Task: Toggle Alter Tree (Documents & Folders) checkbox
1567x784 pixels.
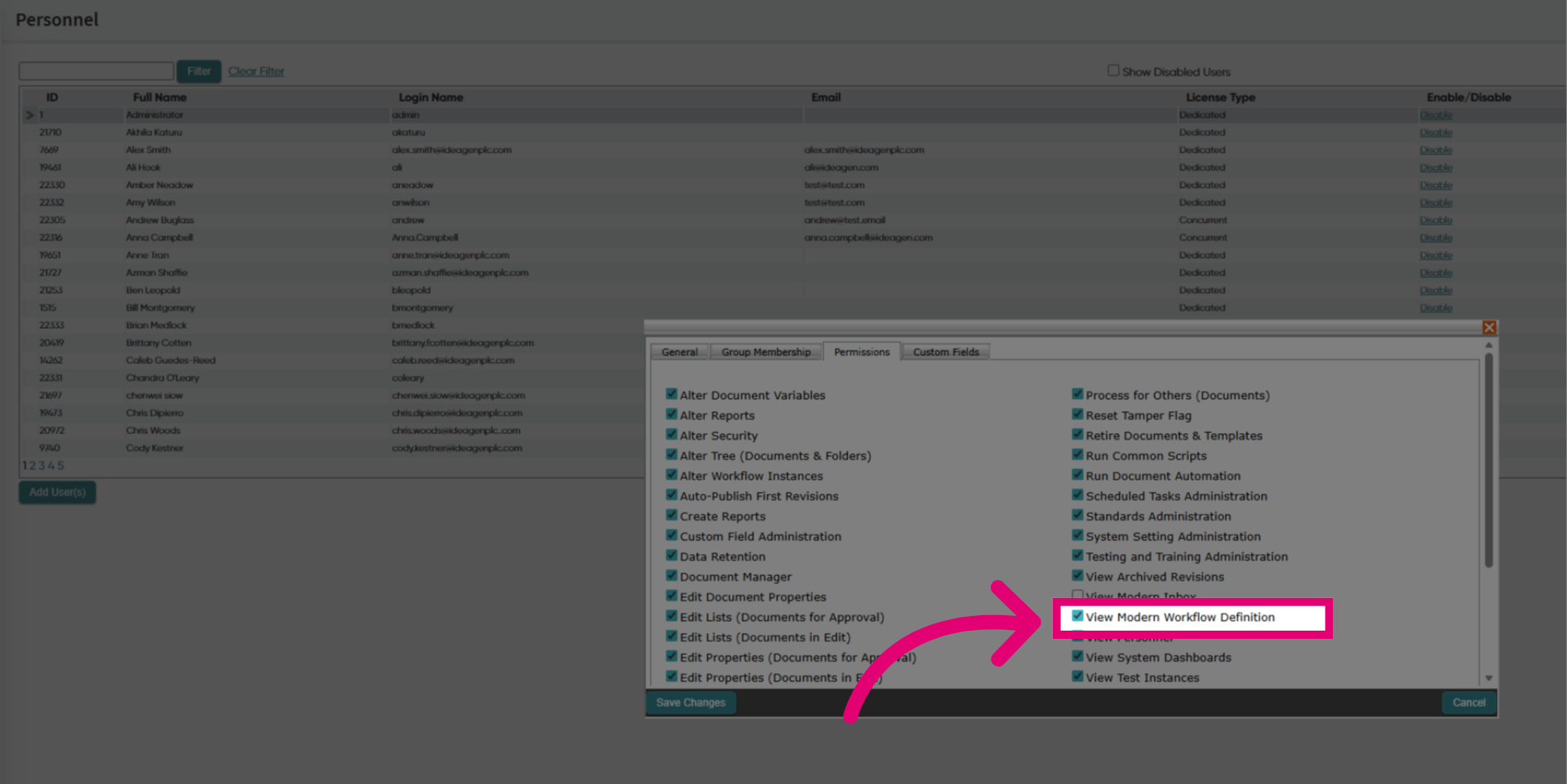Action: click(x=672, y=454)
